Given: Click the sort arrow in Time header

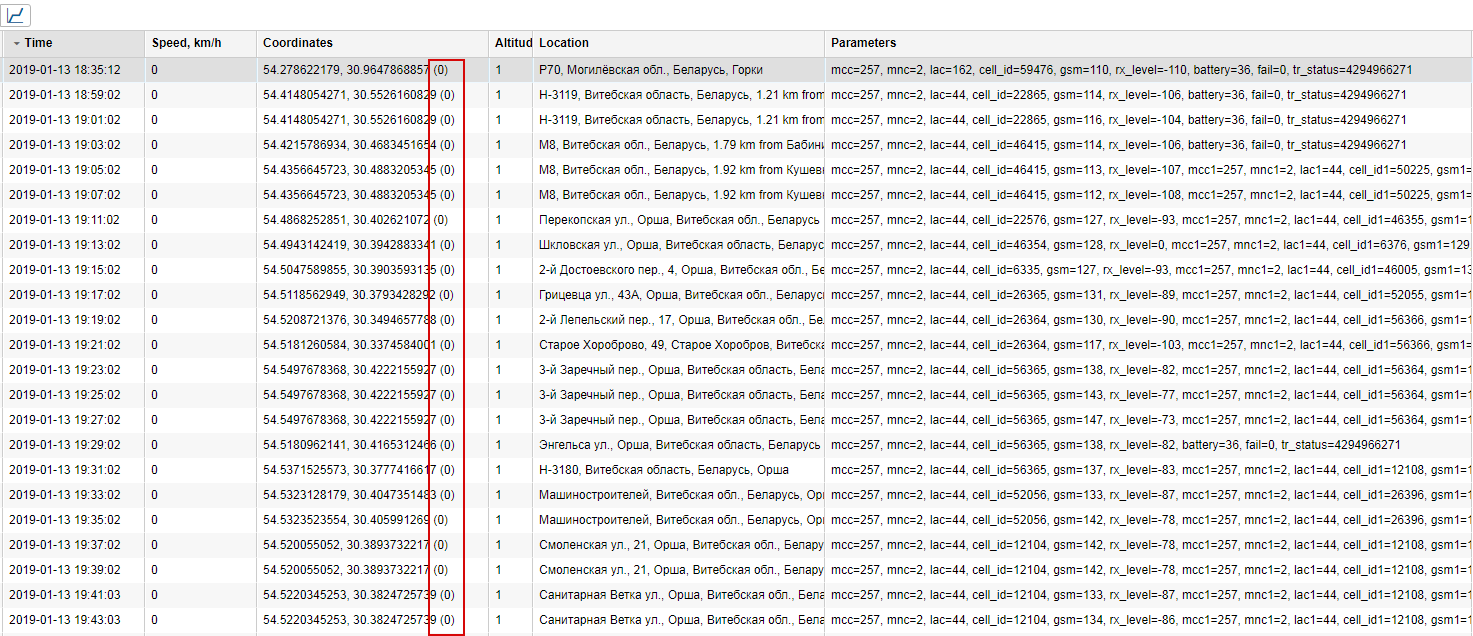Looking at the screenshot, I should pos(17,44).
